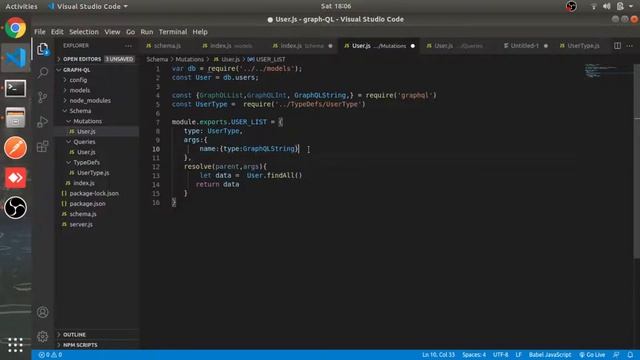
Task: Open the Help menu
Action: coord(200,32)
